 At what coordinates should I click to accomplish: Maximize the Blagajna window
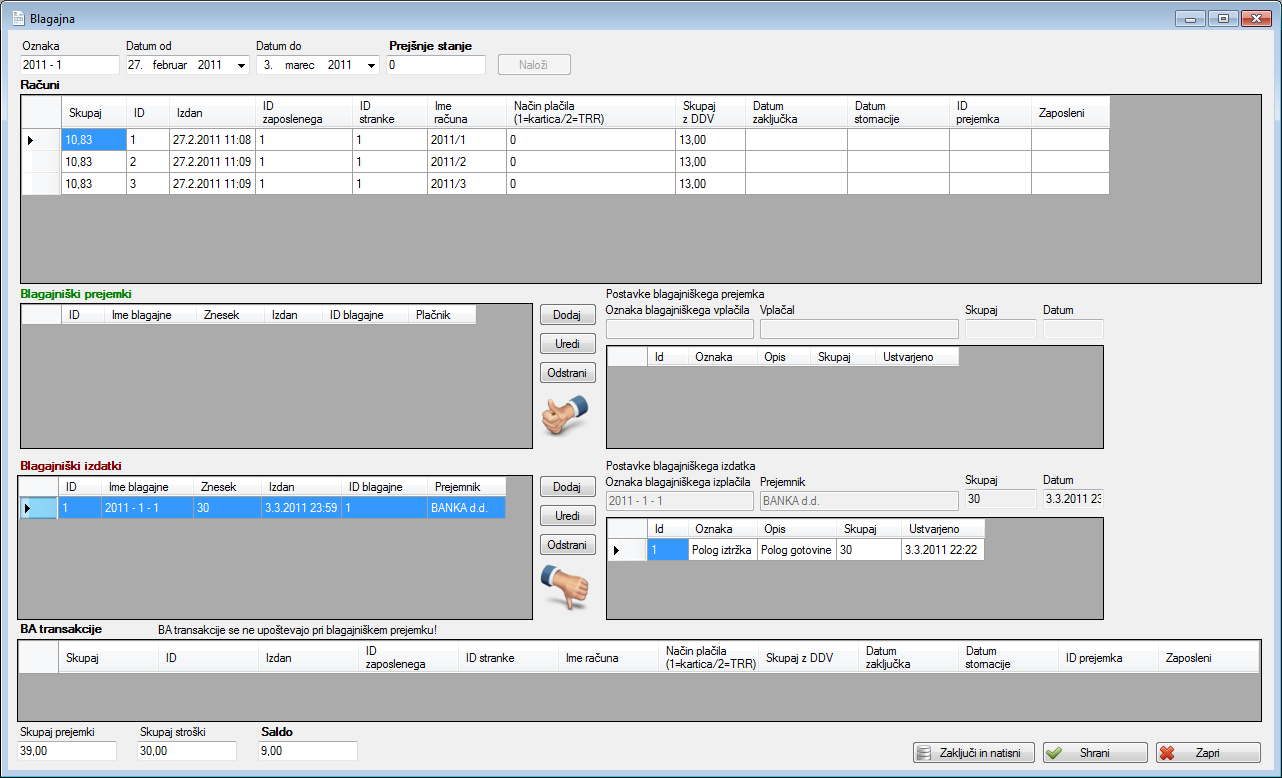tap(1223, 18)
